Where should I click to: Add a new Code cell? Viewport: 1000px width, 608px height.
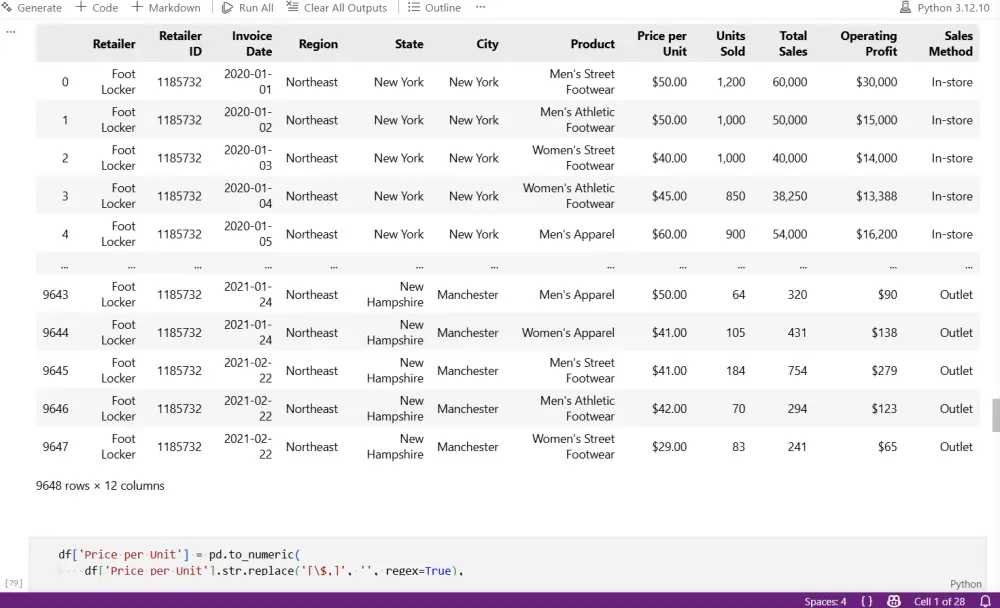point(97,8)
